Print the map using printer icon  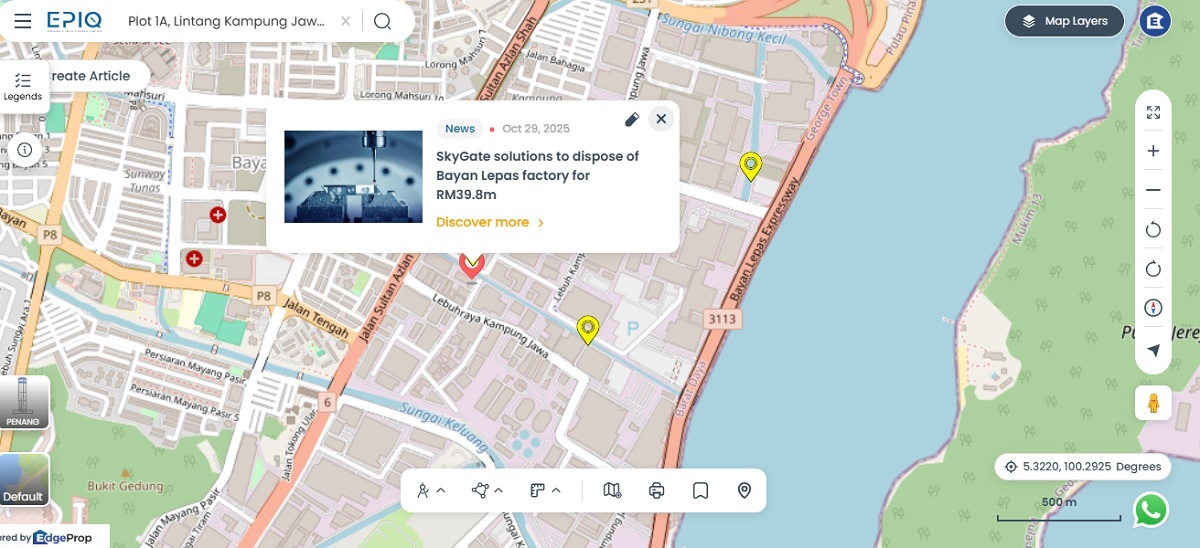tap(656, 490)
